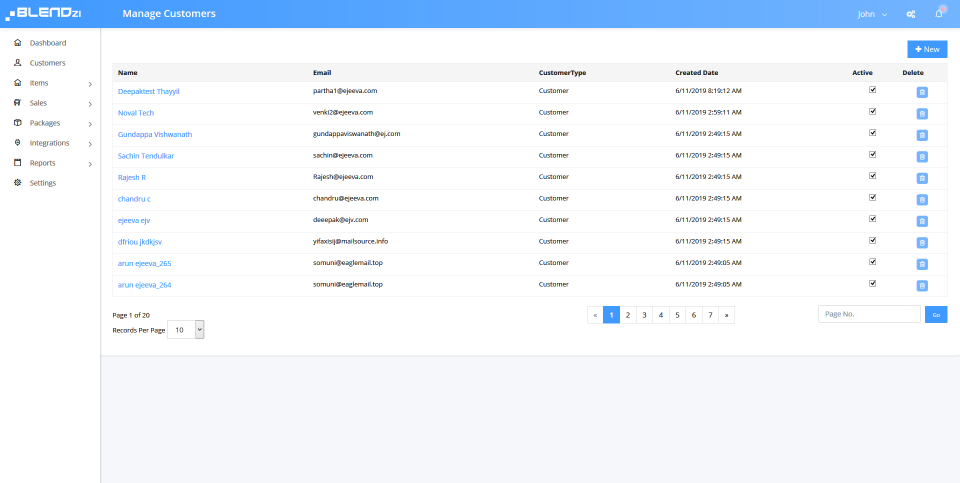
Task: Click the Go button
Action: tap(936, 315)
